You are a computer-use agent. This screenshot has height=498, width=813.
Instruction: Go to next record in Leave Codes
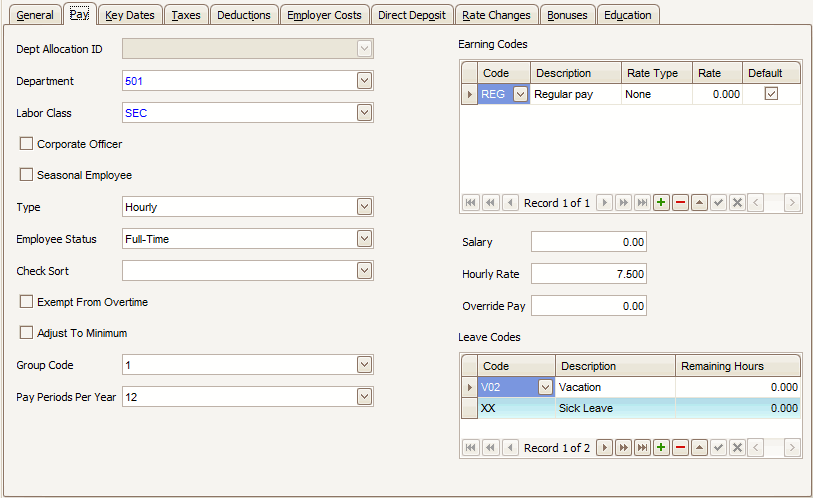coord(604,448)
